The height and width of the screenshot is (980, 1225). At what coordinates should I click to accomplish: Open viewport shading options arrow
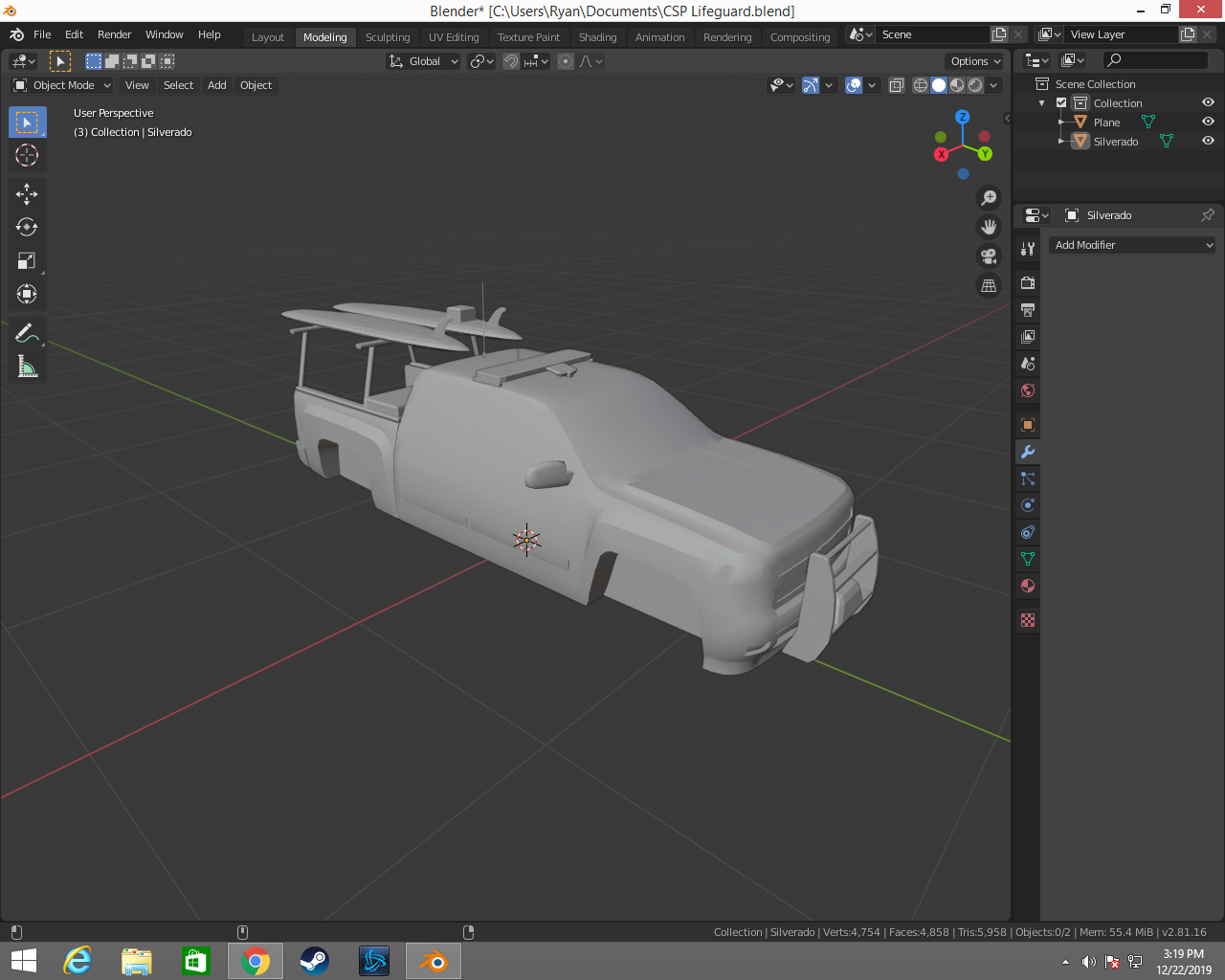pyautogui.click(x=994, y=85)
